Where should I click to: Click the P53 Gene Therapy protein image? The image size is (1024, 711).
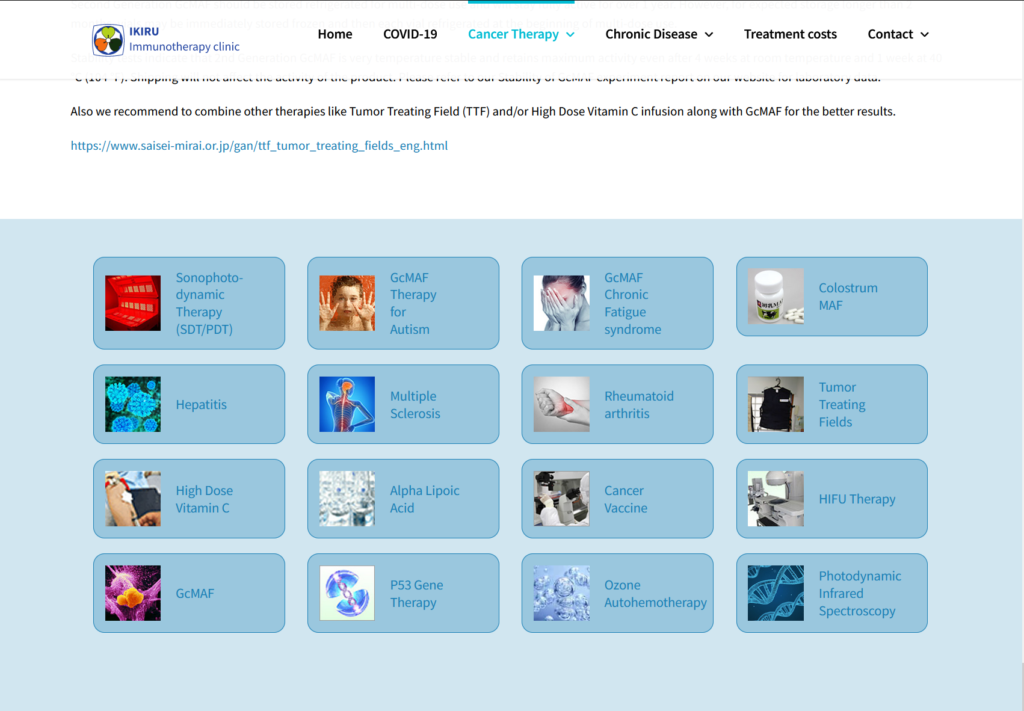(347, 593)
